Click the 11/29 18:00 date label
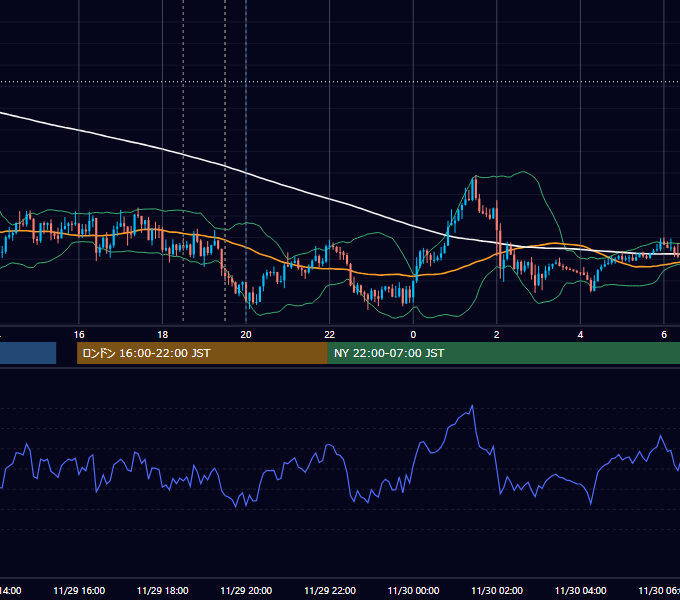This screenshot has width=680, height=600. [163, 590]
